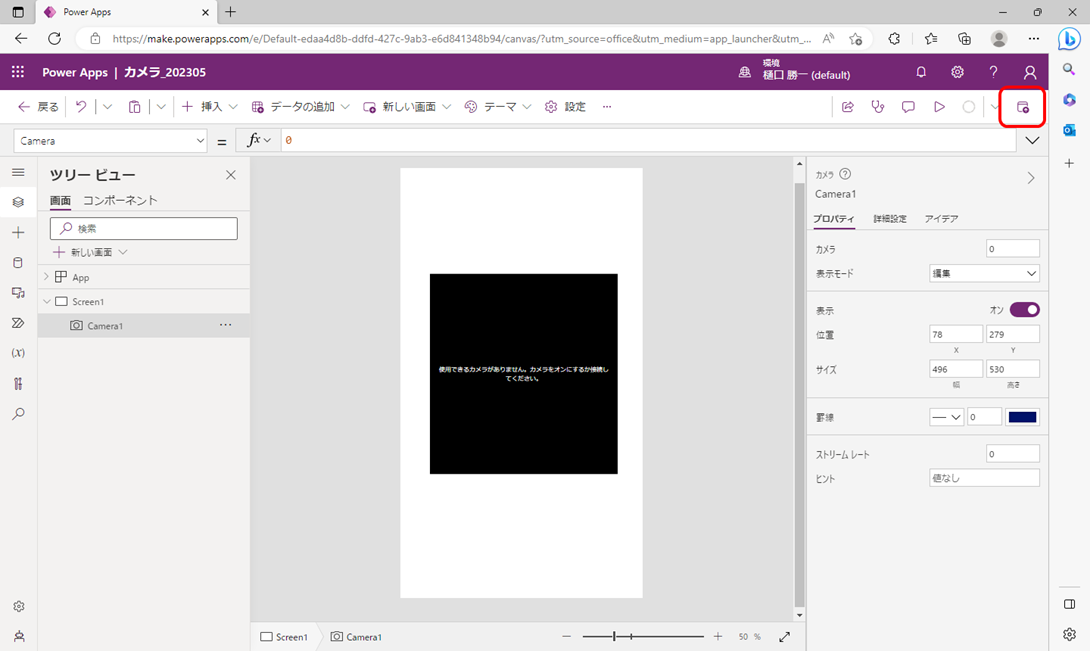This screenshot has width=1090, height=651.
Task: Open the border style dropdown
Action: pos(947,417)
